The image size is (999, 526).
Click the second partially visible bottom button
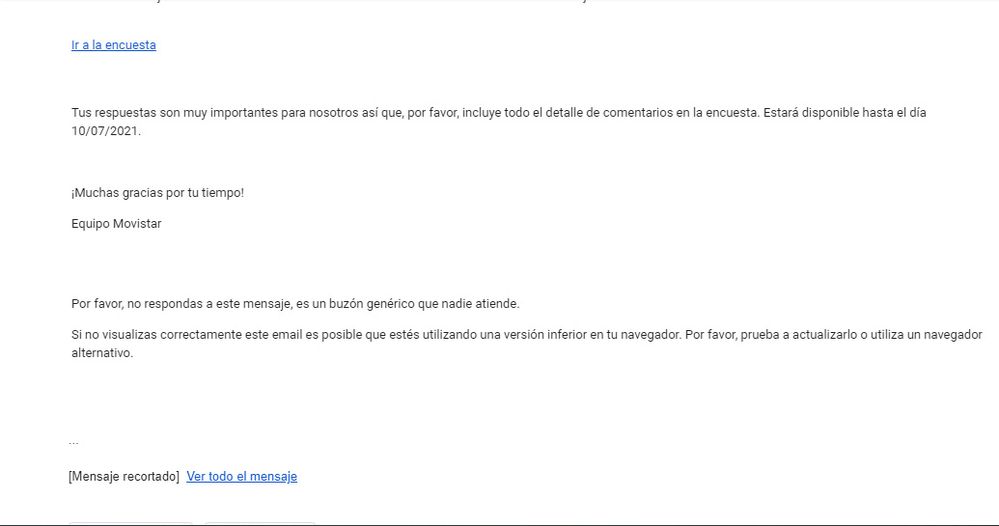point(259,523)
